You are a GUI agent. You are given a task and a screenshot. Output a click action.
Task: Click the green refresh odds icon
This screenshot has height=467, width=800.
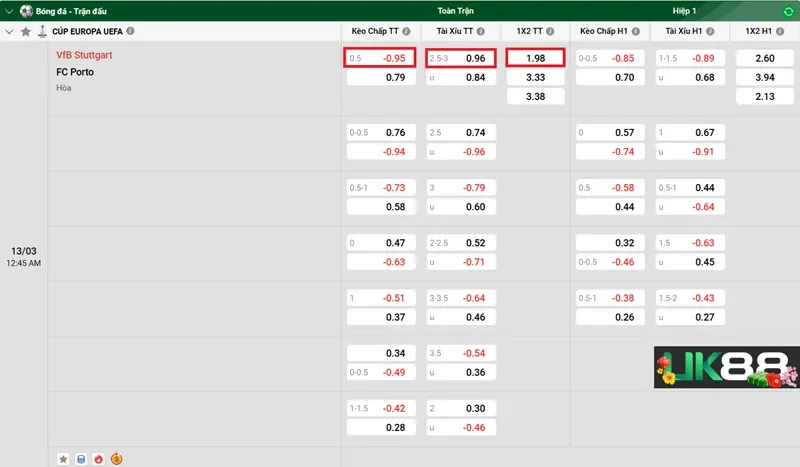click(786, 11)
